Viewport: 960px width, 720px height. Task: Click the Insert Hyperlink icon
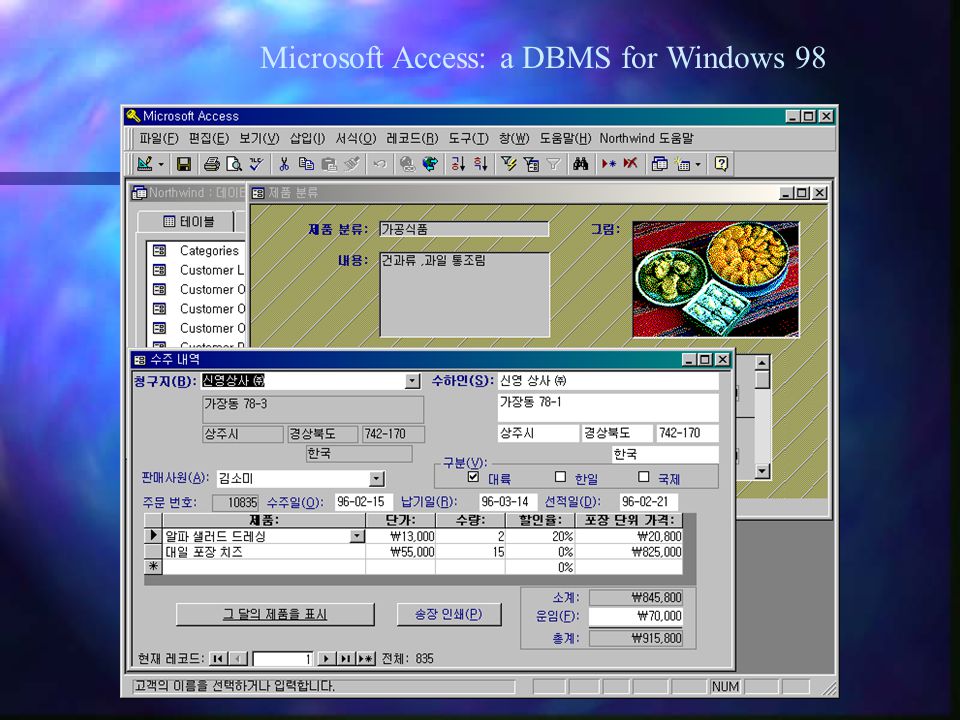(x=407, y=164)
